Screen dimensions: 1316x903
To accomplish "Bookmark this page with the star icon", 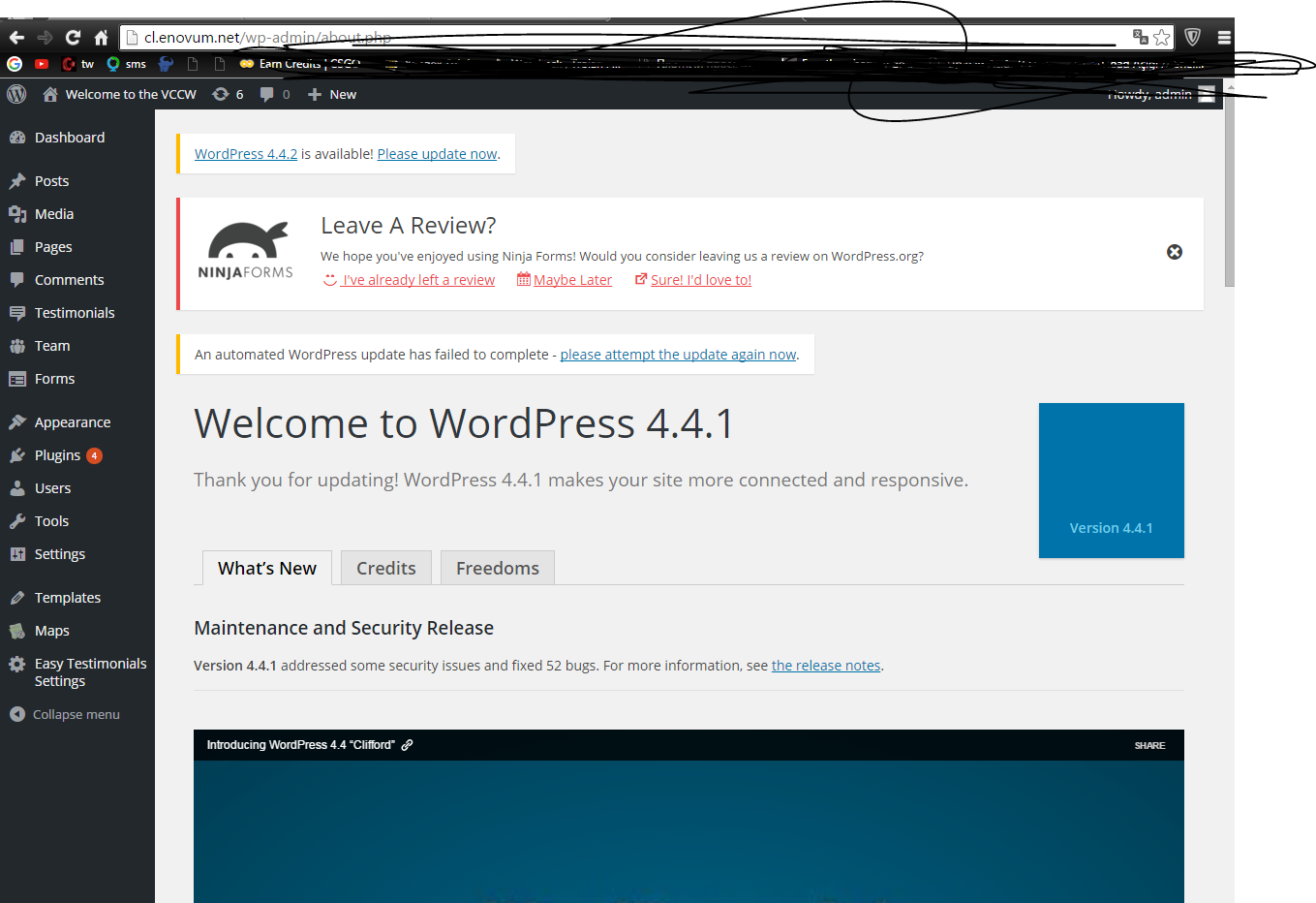I will (1162, 38).
